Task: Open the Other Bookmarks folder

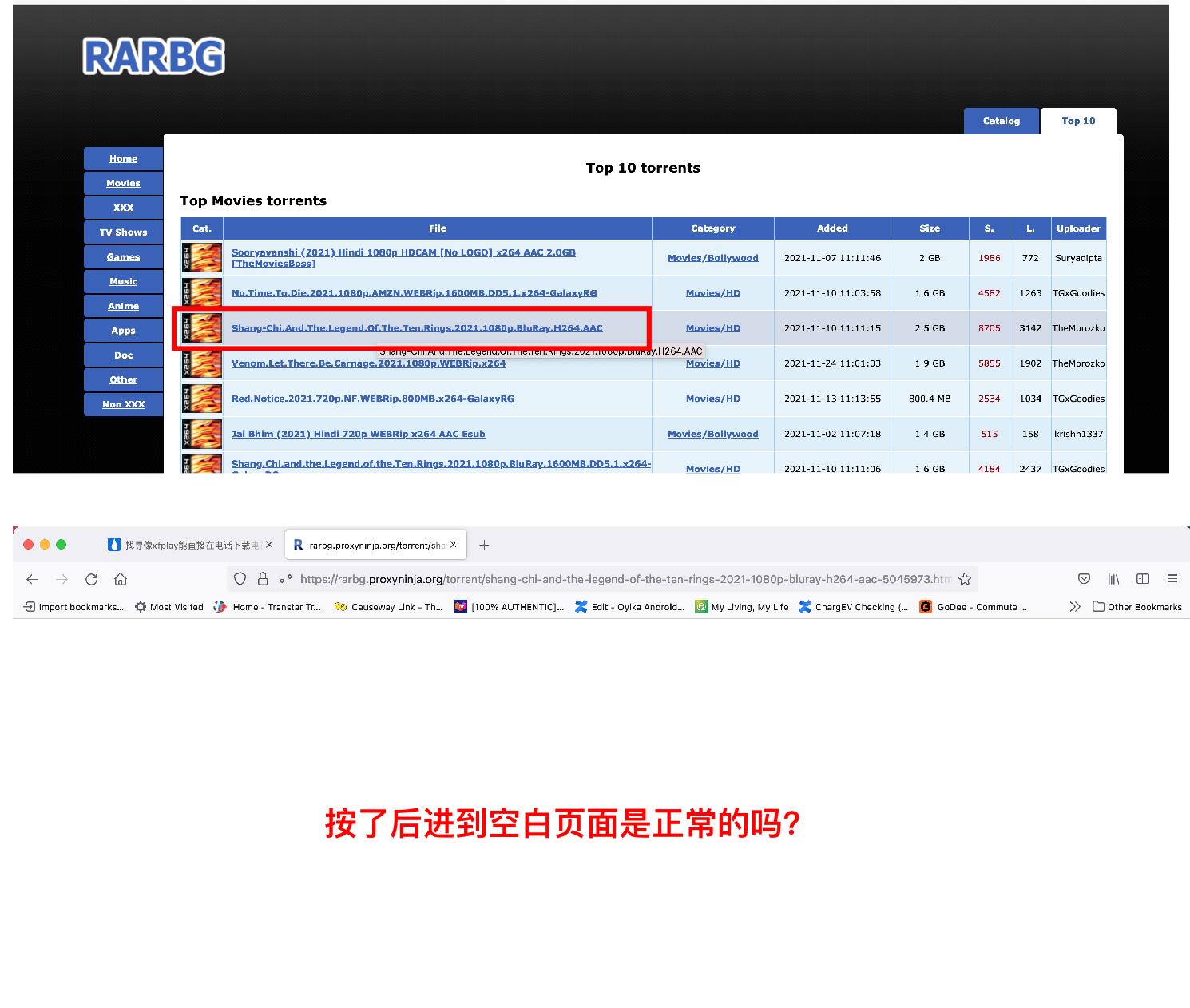Action: point(1136,607)
